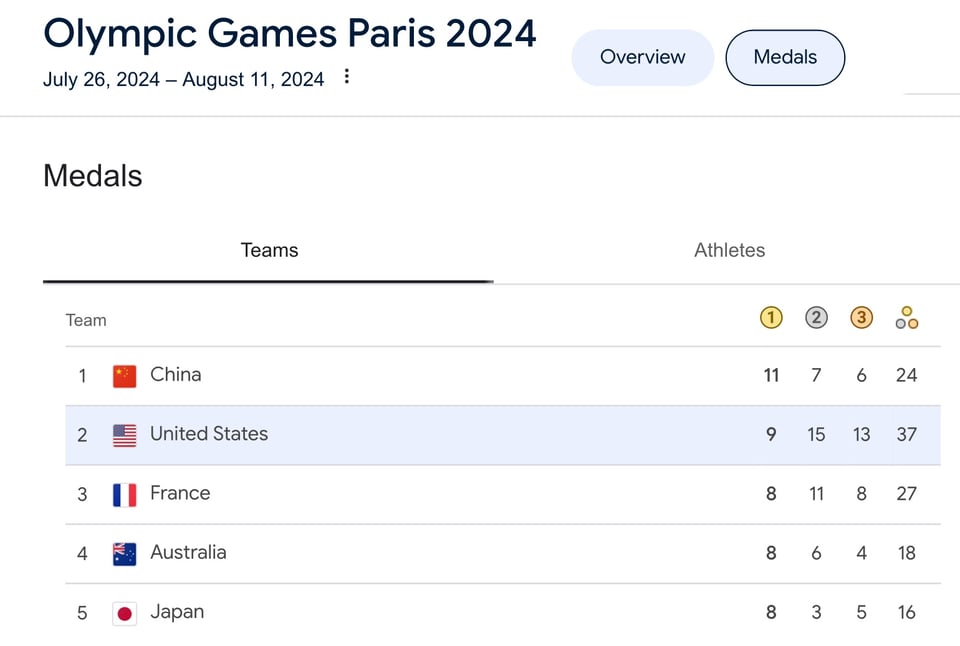The width and height of the screenshot is (960, 646).
Task: Select the United States team name
Action: (209, 434)
